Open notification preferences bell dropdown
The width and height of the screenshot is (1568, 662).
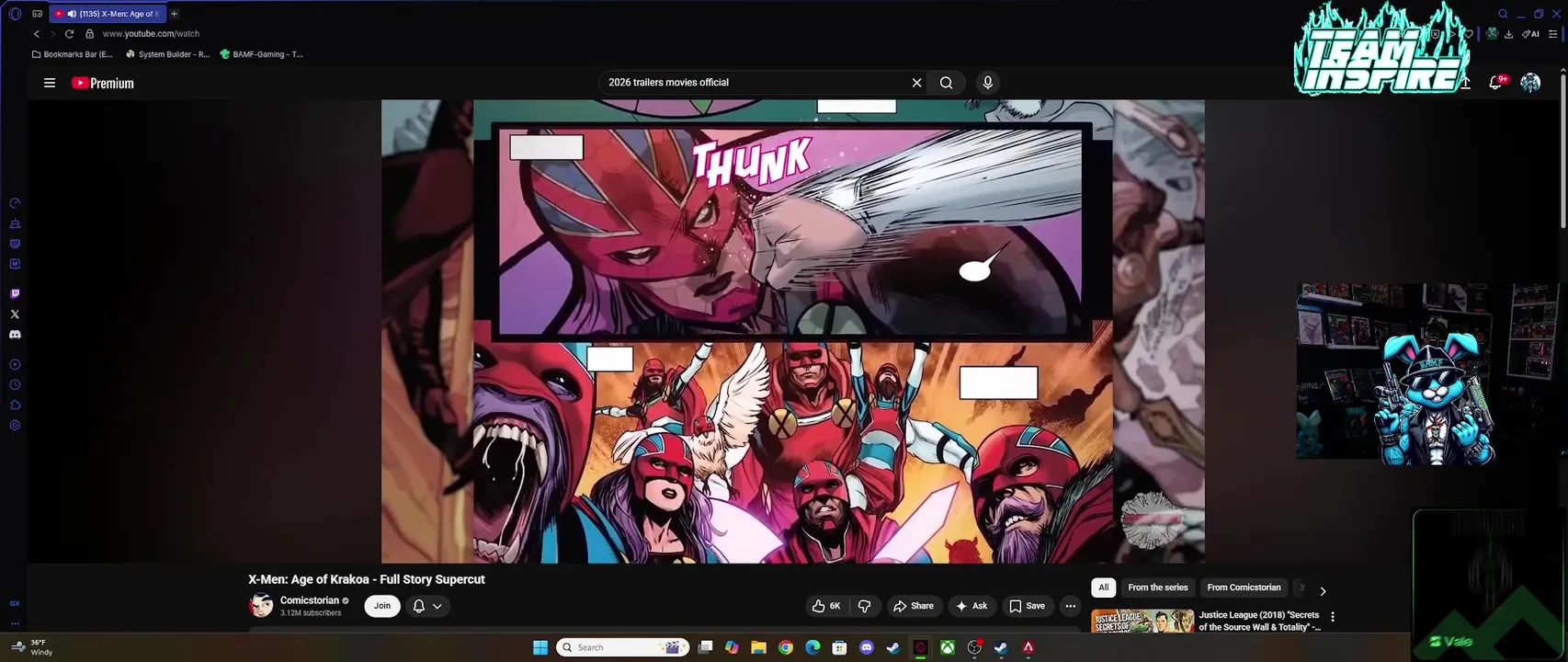427,606
